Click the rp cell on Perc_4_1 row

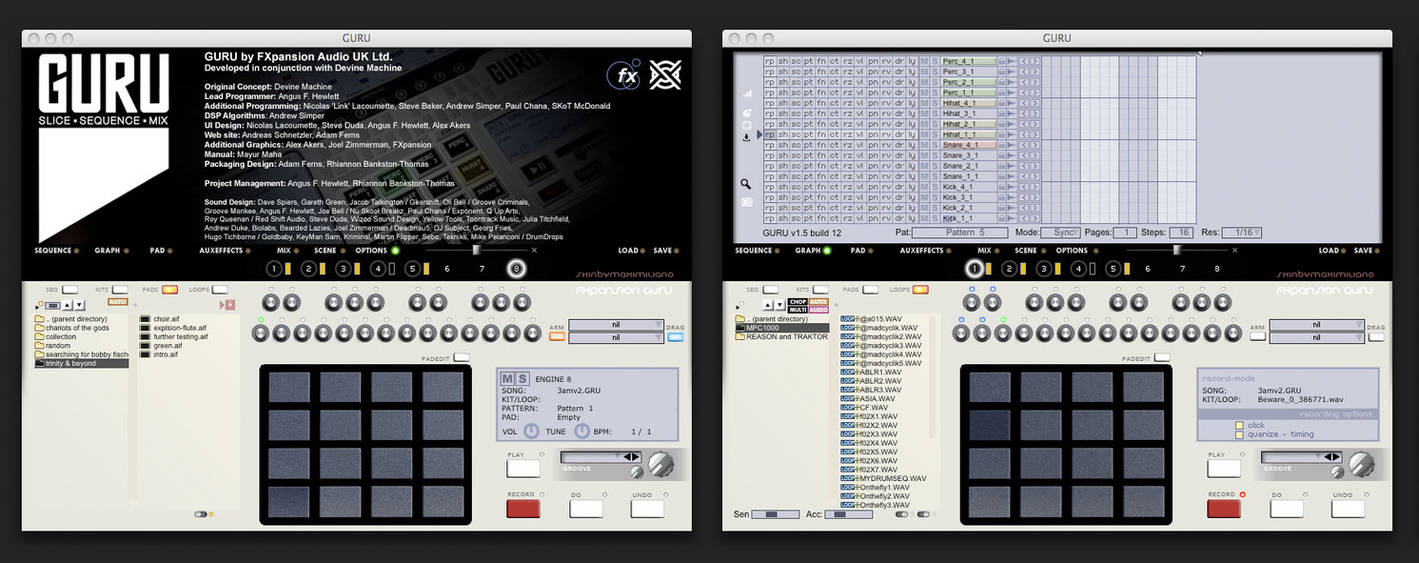coord(770,61)
